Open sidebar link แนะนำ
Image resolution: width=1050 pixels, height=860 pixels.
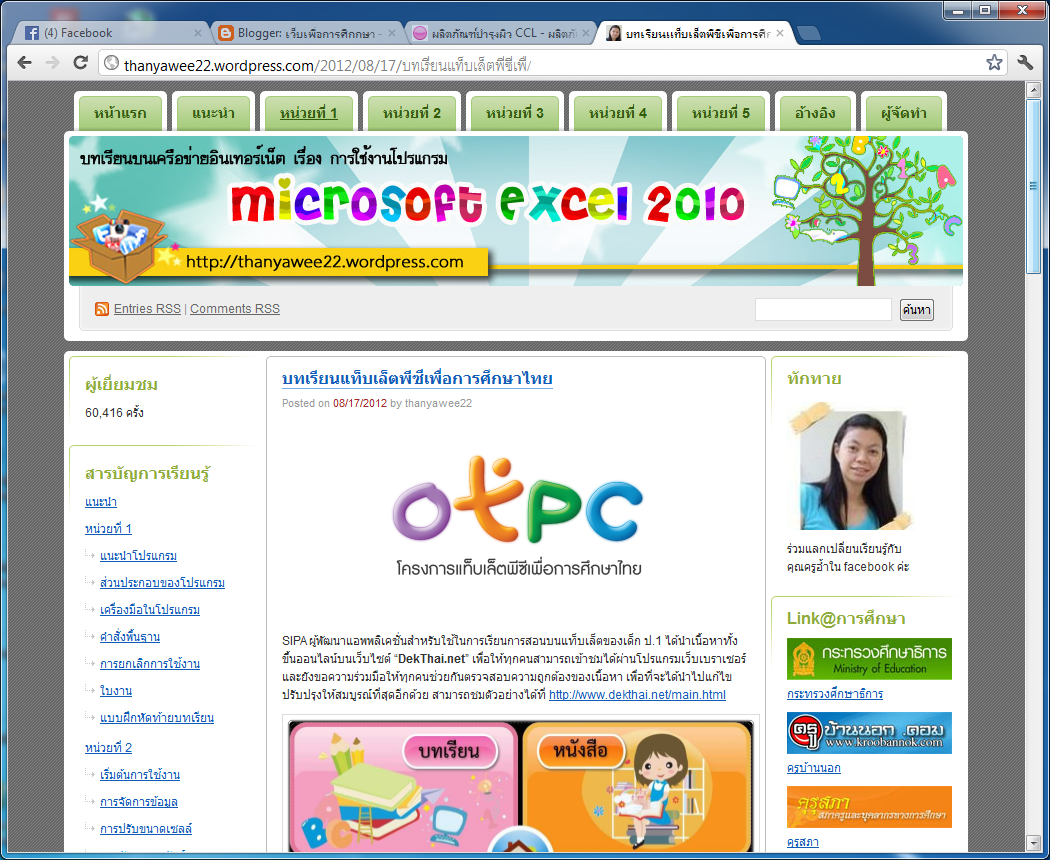(101, 502)
